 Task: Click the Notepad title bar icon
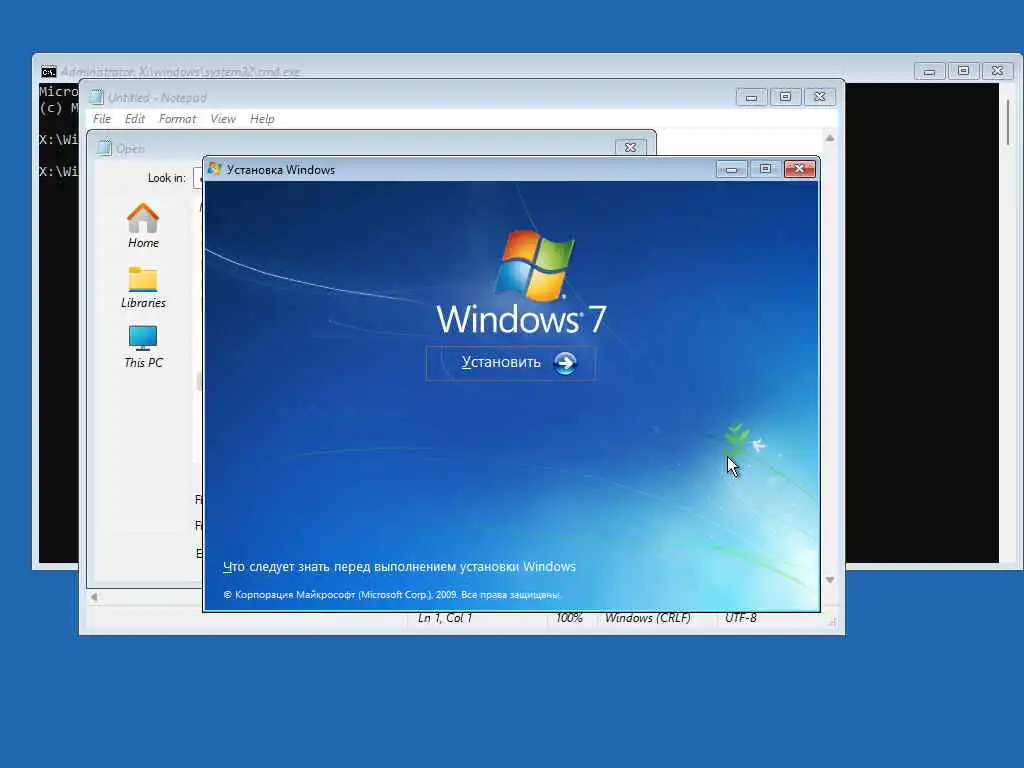97,97
